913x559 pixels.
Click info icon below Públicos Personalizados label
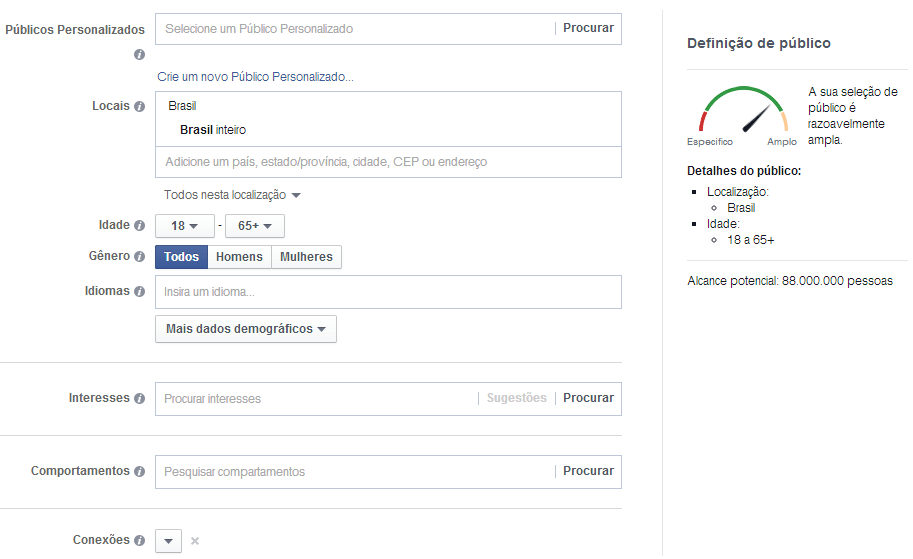(x=140, y=55)
